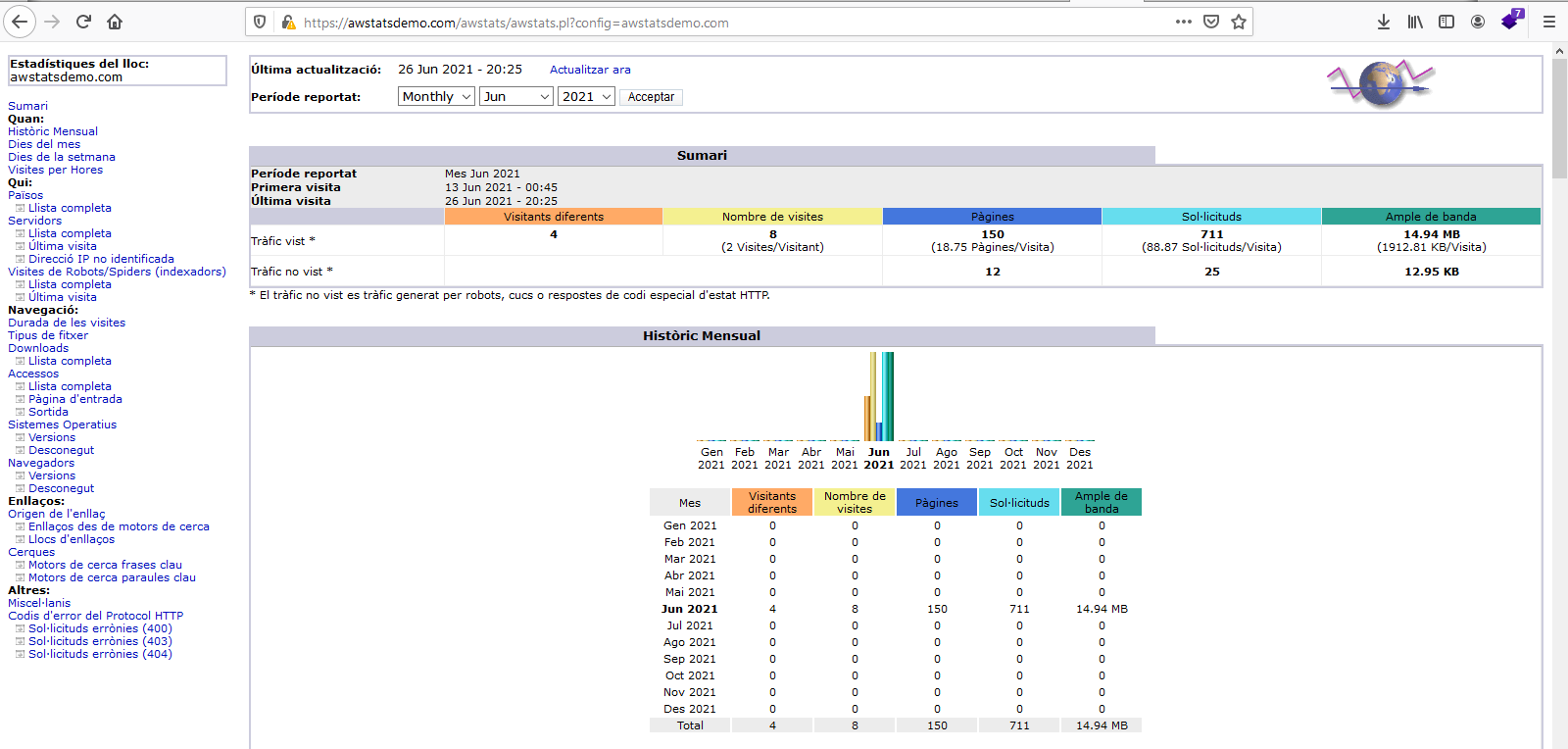The image size is (1568, 749).
Task: Open Downloads link in sidebar
Action: click(x=38, y=348)
